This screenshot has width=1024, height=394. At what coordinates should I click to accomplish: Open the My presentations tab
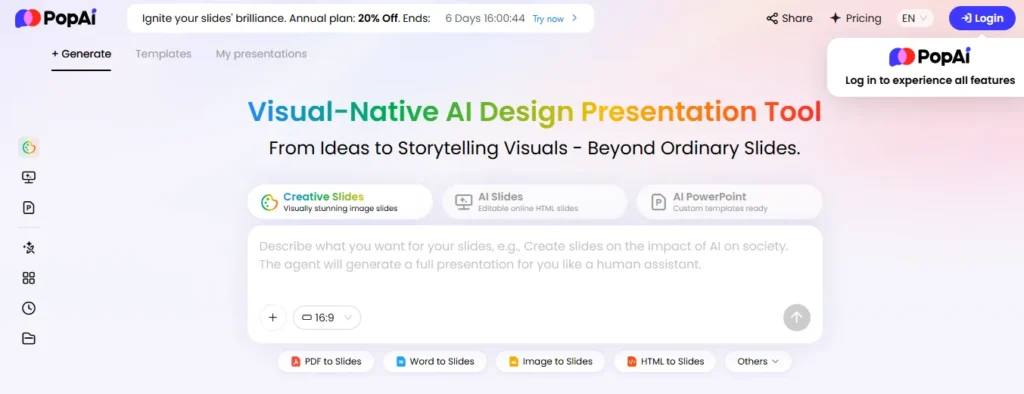click(261, 54)
